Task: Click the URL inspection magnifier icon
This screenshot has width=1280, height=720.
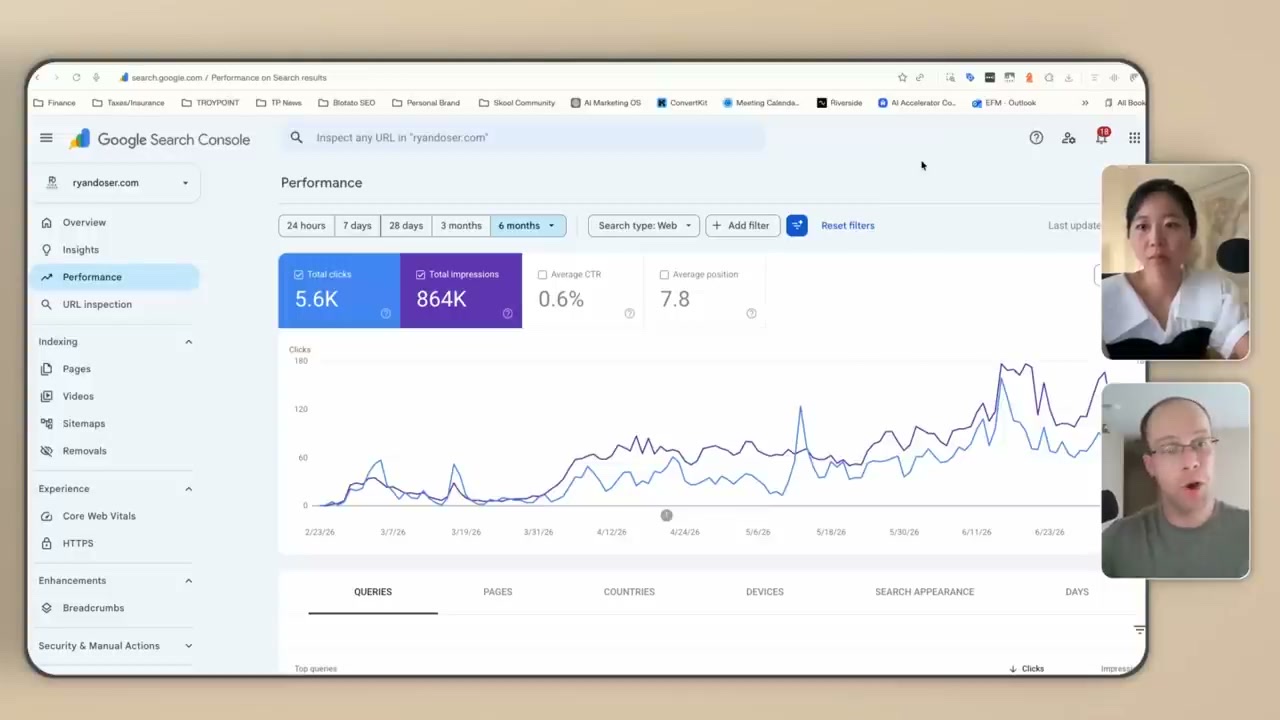Action: click(x=46, y=304)
